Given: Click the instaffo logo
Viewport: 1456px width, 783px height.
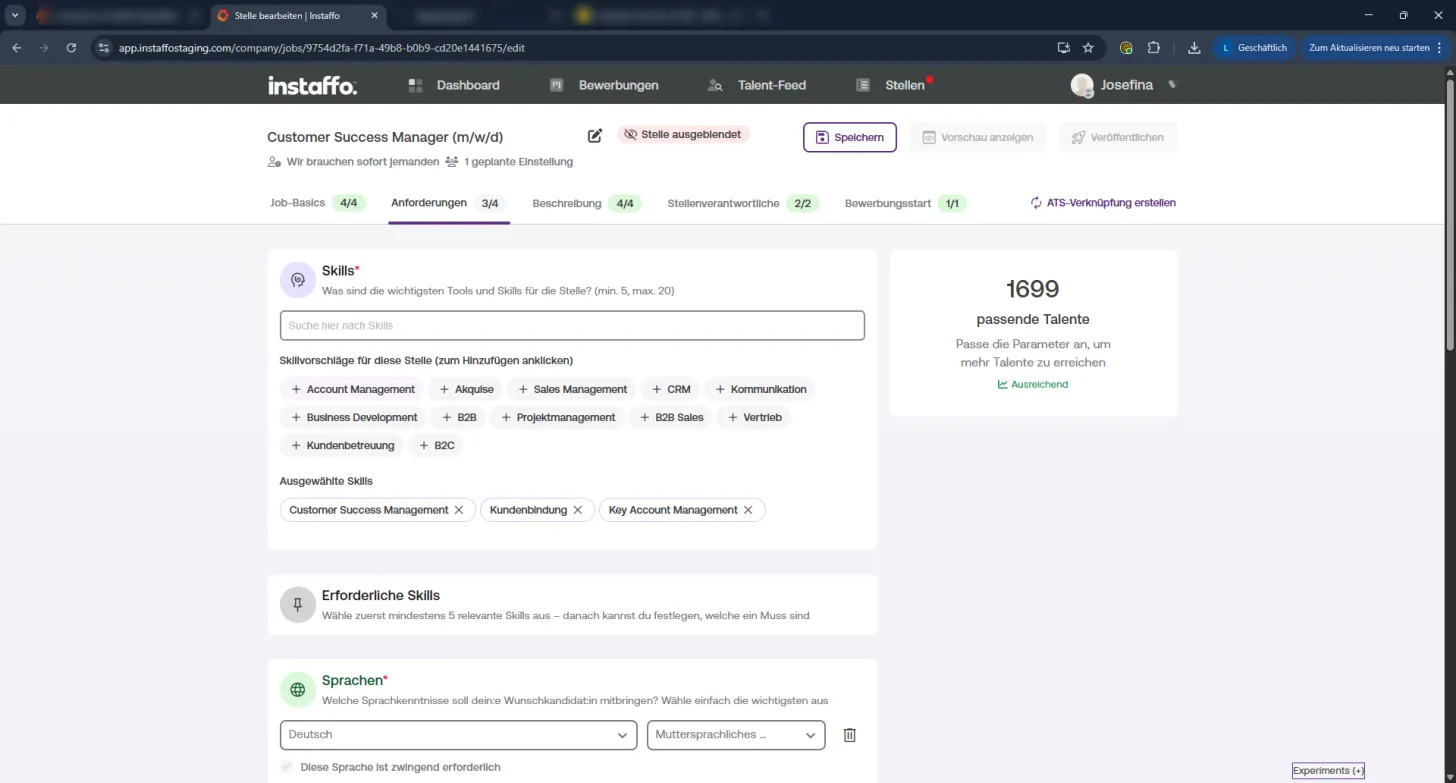Looking at the screenshot, I should pos(312,85).
